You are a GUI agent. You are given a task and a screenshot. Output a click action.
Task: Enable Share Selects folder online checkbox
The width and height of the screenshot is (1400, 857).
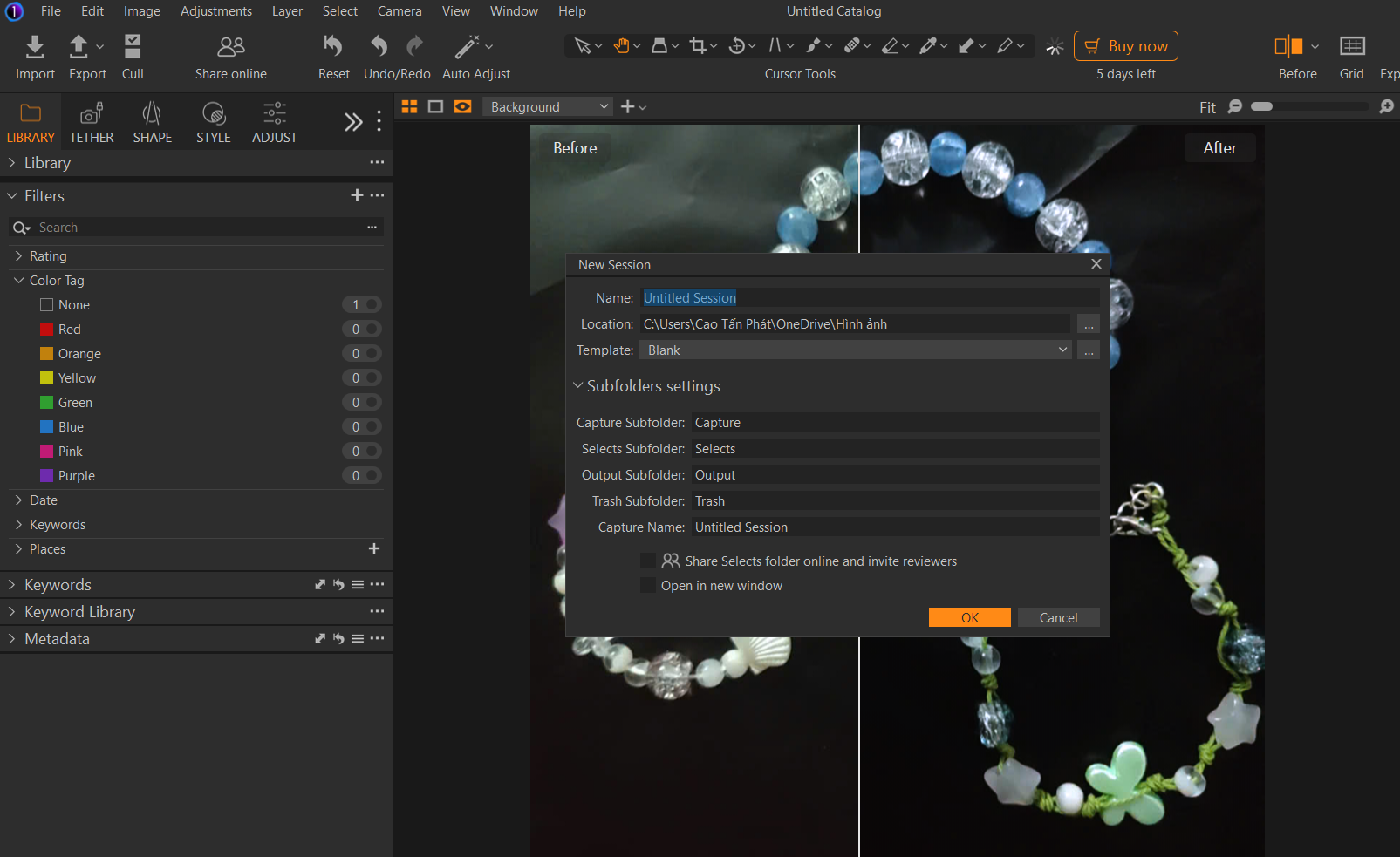click(x=648, y=561)
